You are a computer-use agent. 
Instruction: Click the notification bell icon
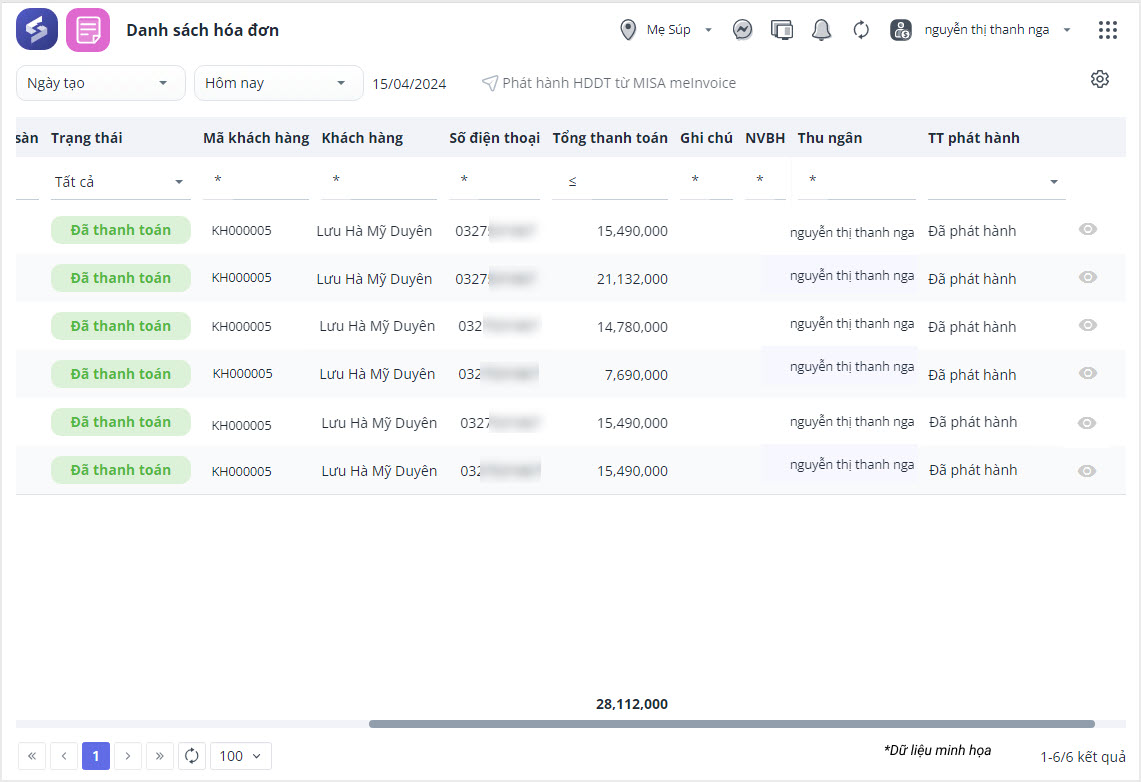pyautogui.click(x=822, y=30)
